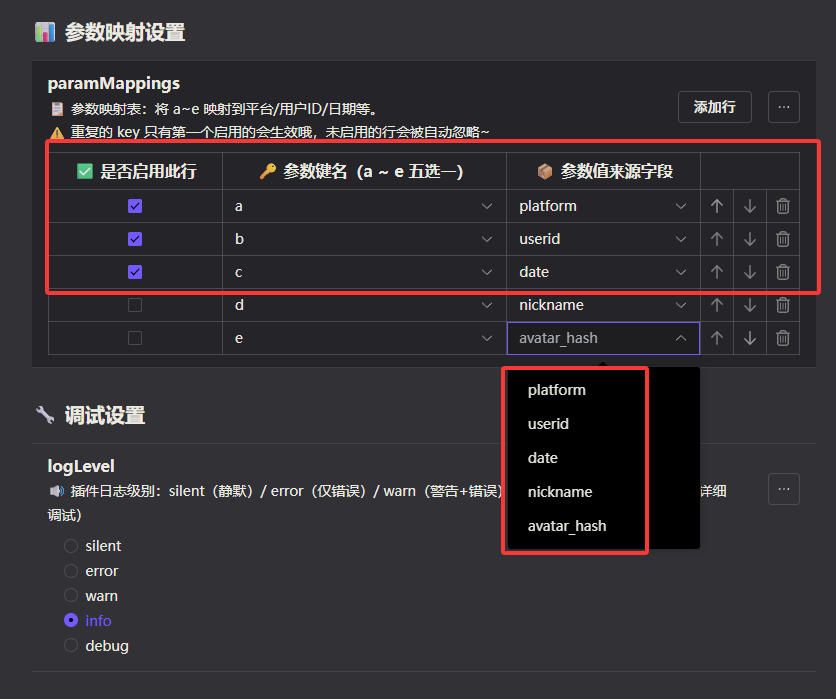Image resolution: width=836 pixels, height=699 pixels.
Task: Select the debug log level
Action: pos(71,646)
